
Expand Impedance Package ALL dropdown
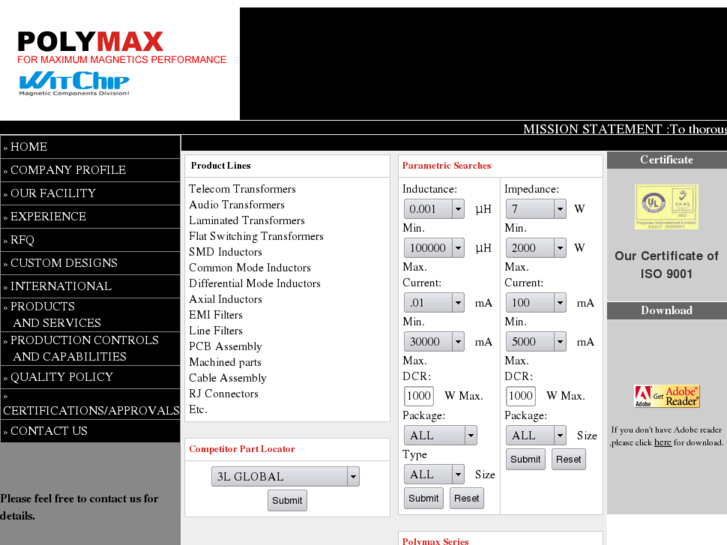[536, 435]
